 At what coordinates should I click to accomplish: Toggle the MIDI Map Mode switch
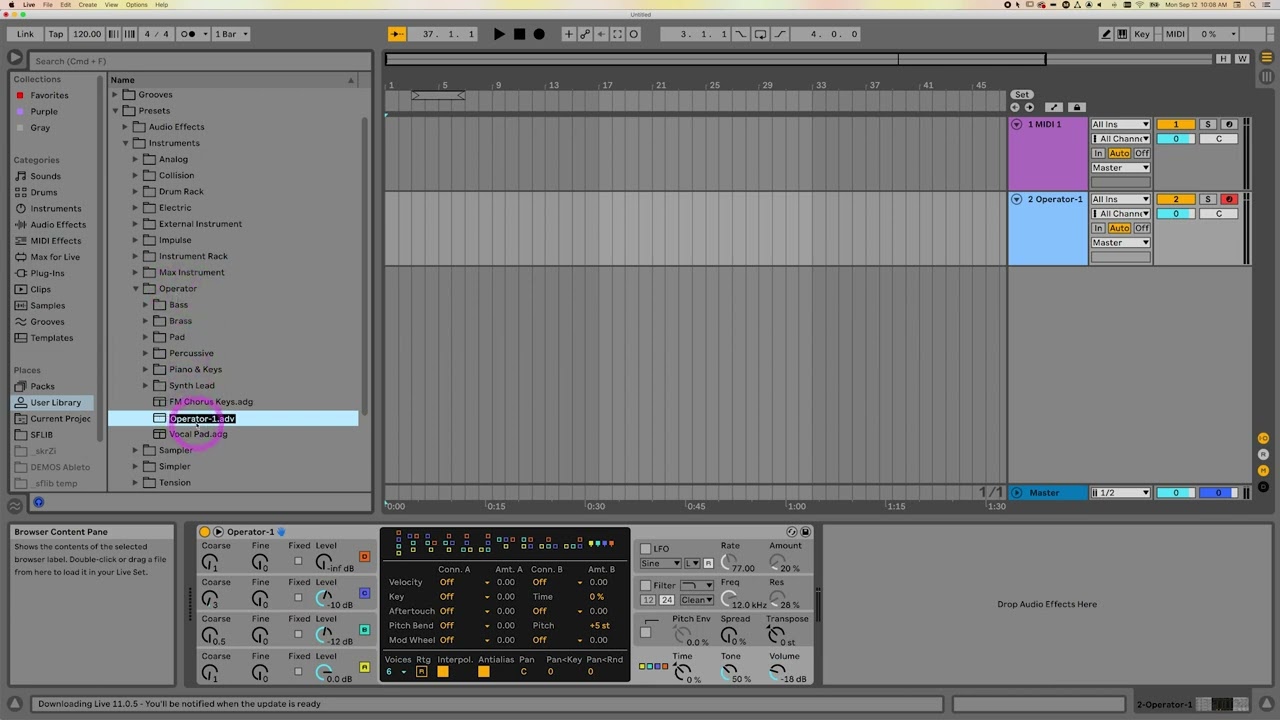click(1175, 34)
